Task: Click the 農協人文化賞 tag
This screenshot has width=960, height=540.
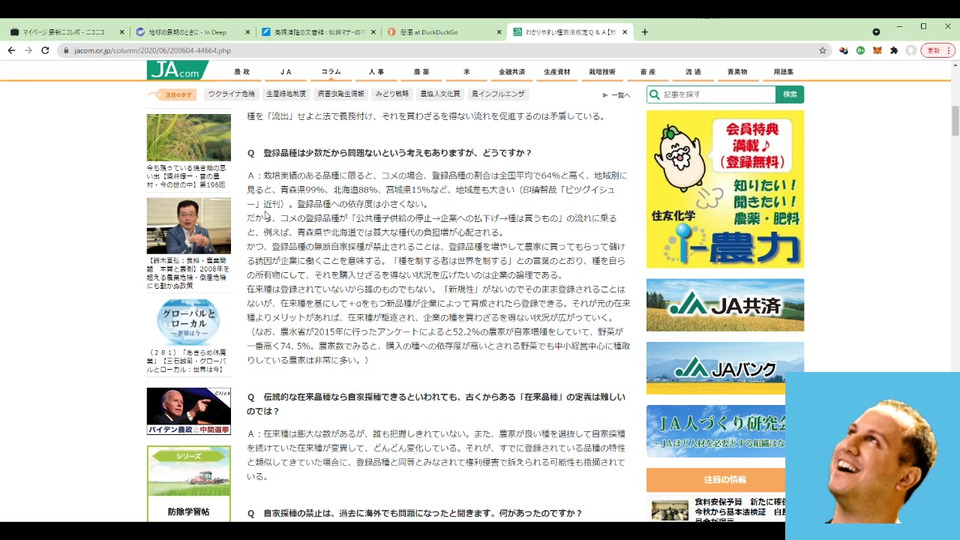Action: (x=440, y=94)
